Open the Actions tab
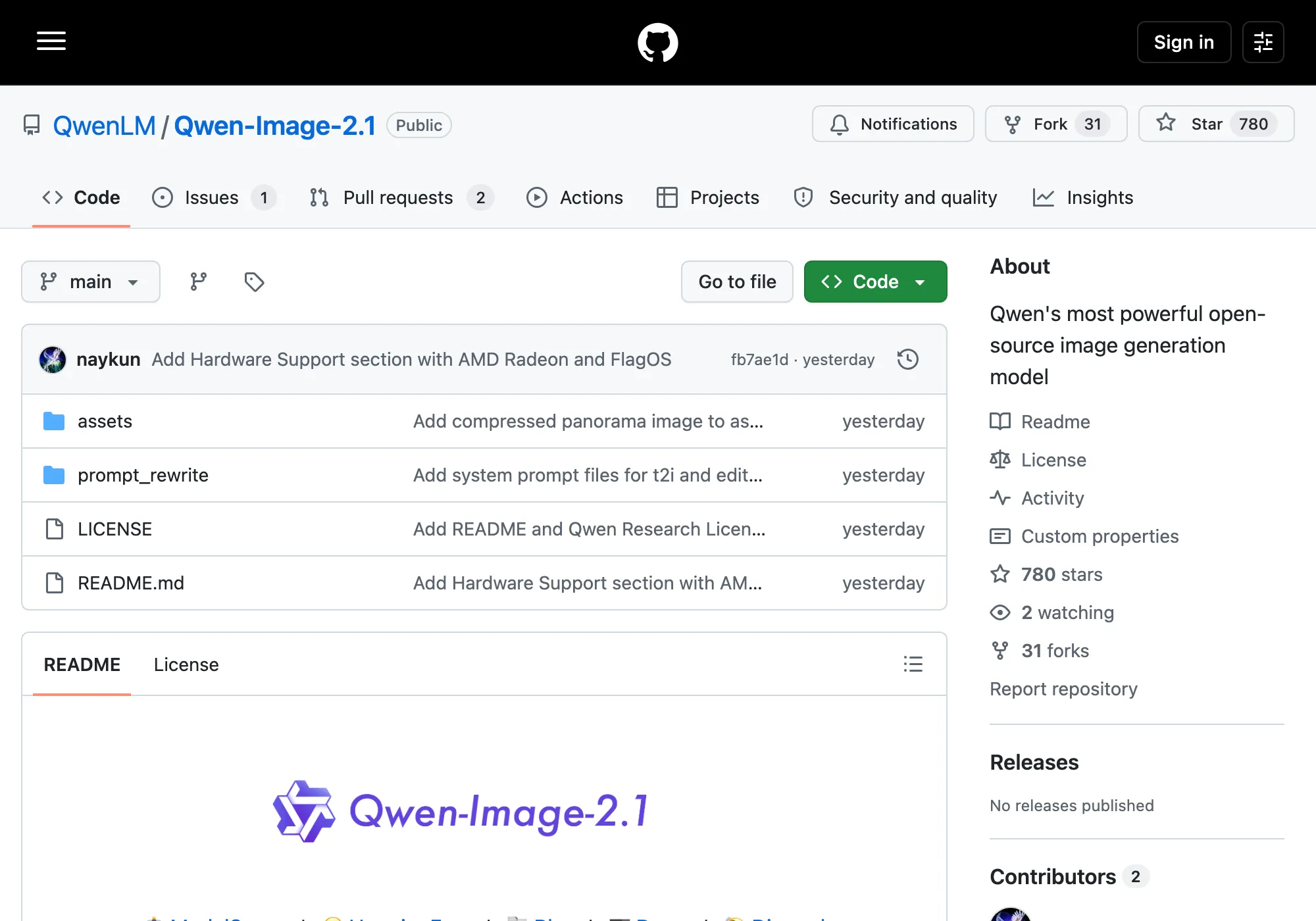The image size is (1316, 921). [574, 197]
